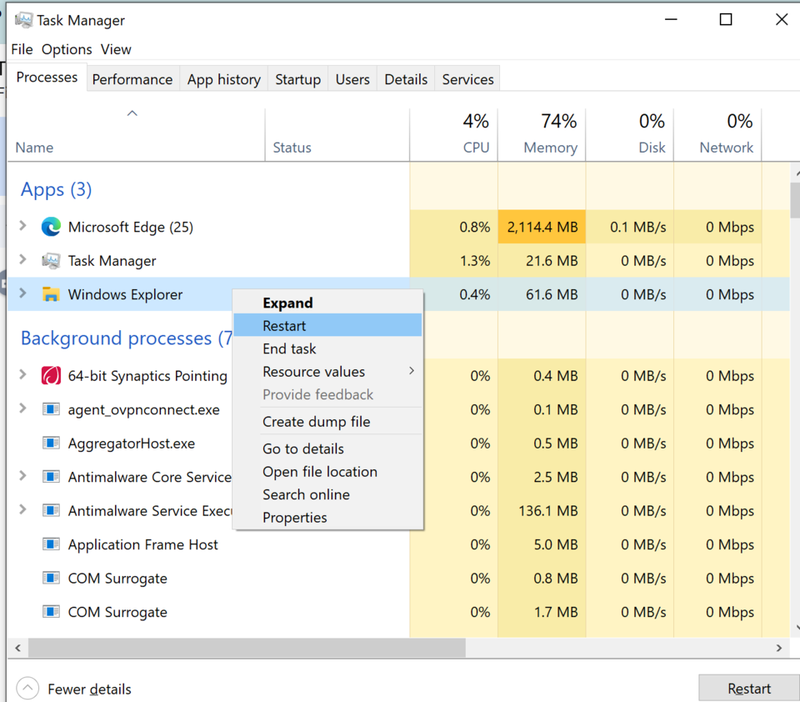Click the Background processes group heading
The width and height of the screenshot is (800, 702).
[x=126, y=338]
